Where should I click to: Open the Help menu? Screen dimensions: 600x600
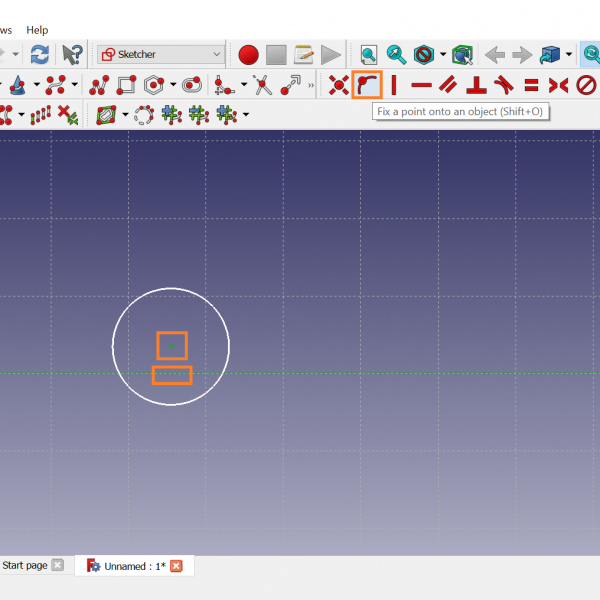(37, 30)
